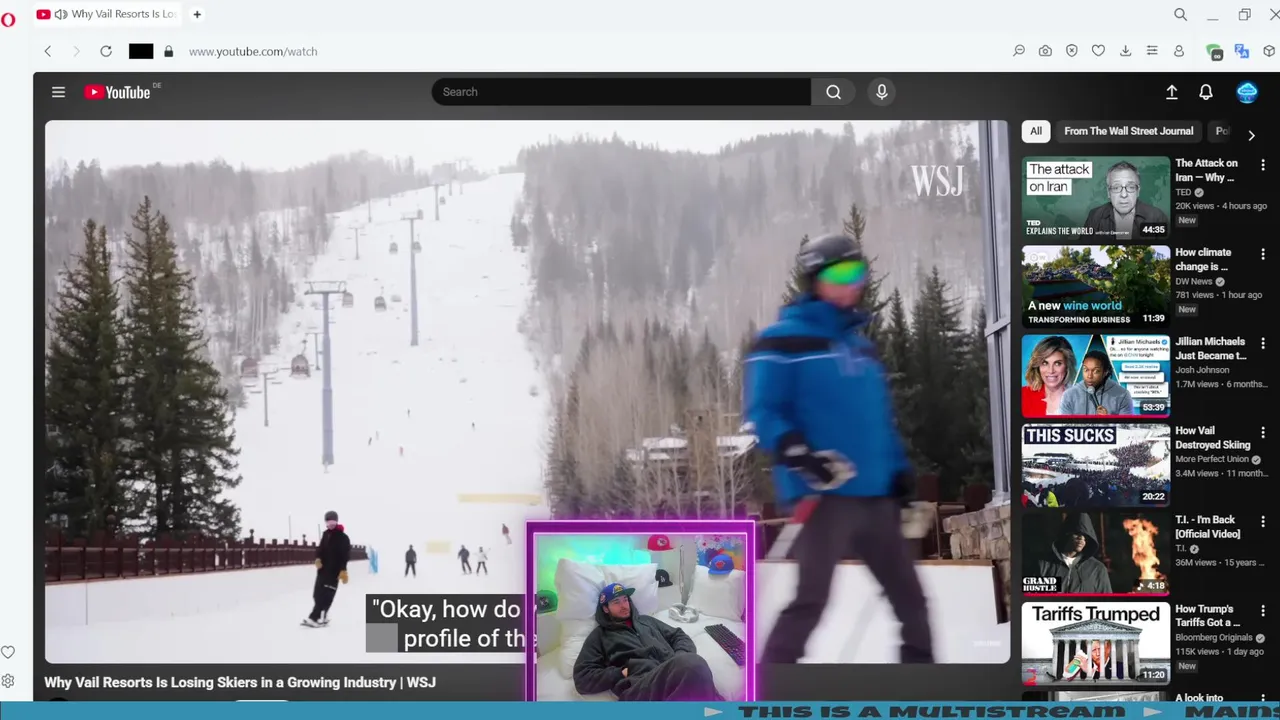
Task: Open the browser profile person icon
Action: 1179,51
